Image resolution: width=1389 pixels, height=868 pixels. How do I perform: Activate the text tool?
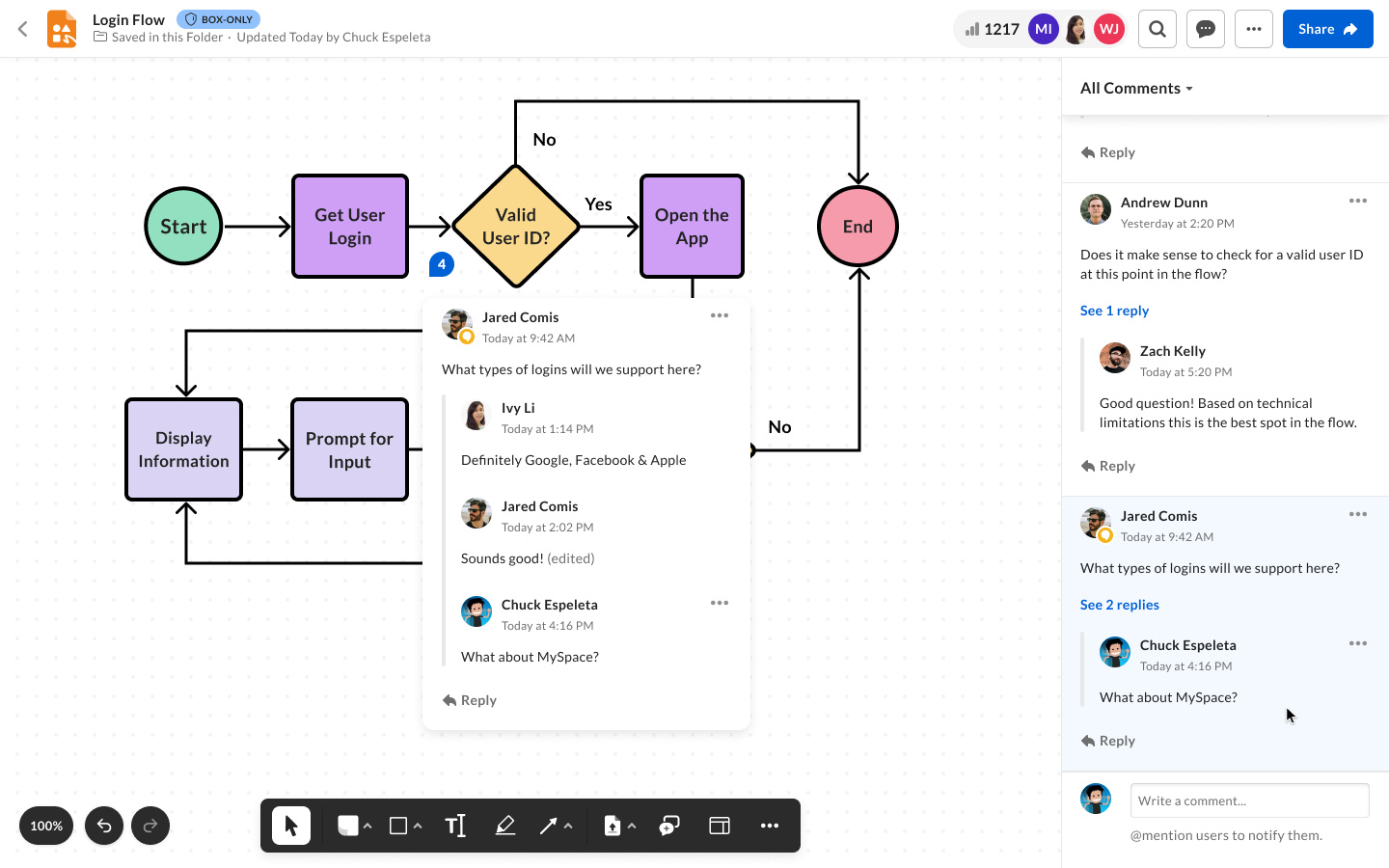455,826
